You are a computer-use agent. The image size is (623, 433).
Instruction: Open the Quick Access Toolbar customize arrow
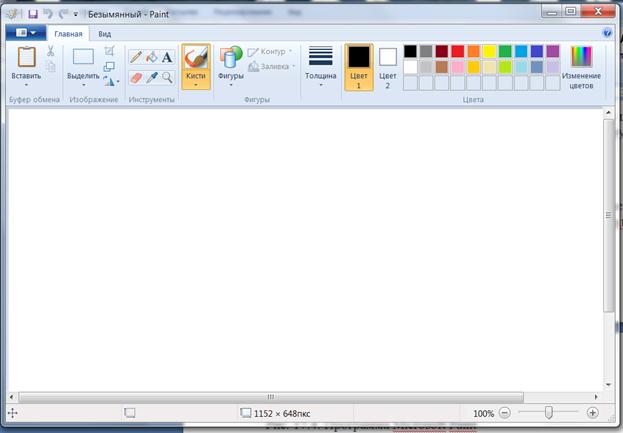click(75, 14)
